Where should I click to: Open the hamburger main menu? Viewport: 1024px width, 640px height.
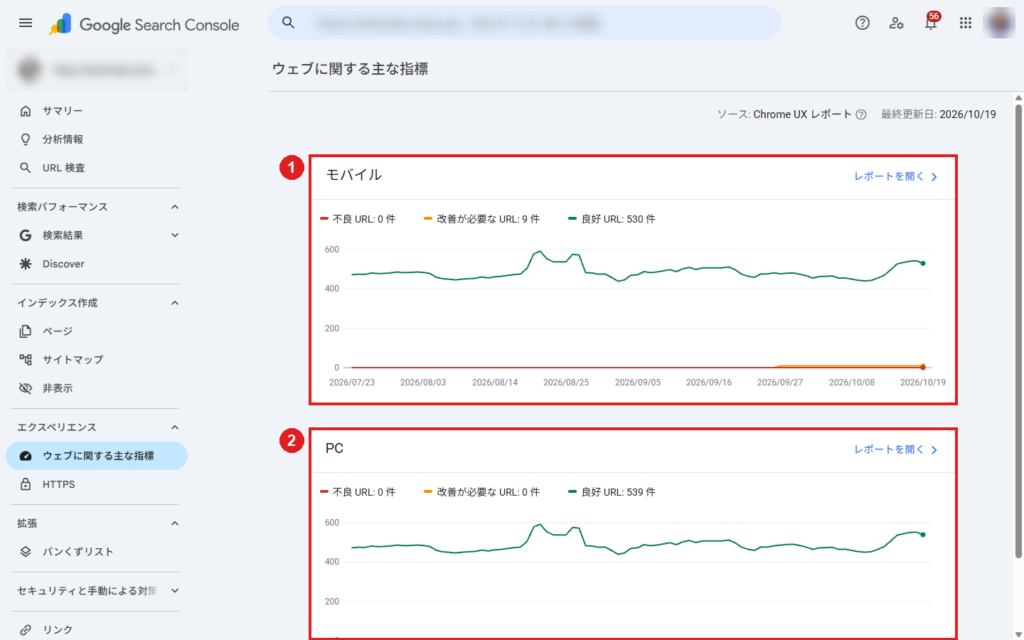point(25,24)
